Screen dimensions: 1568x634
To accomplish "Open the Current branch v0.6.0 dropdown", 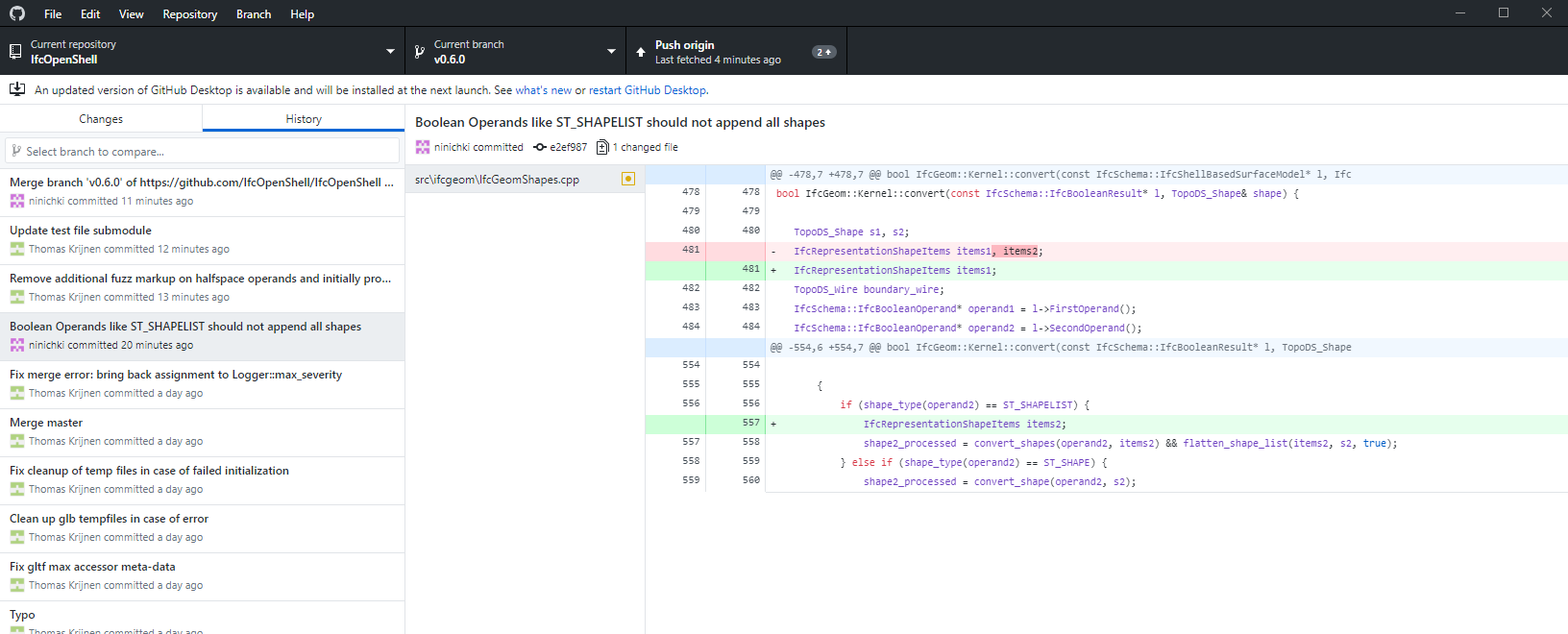I will pyautogui.click(x=515, y=51).
